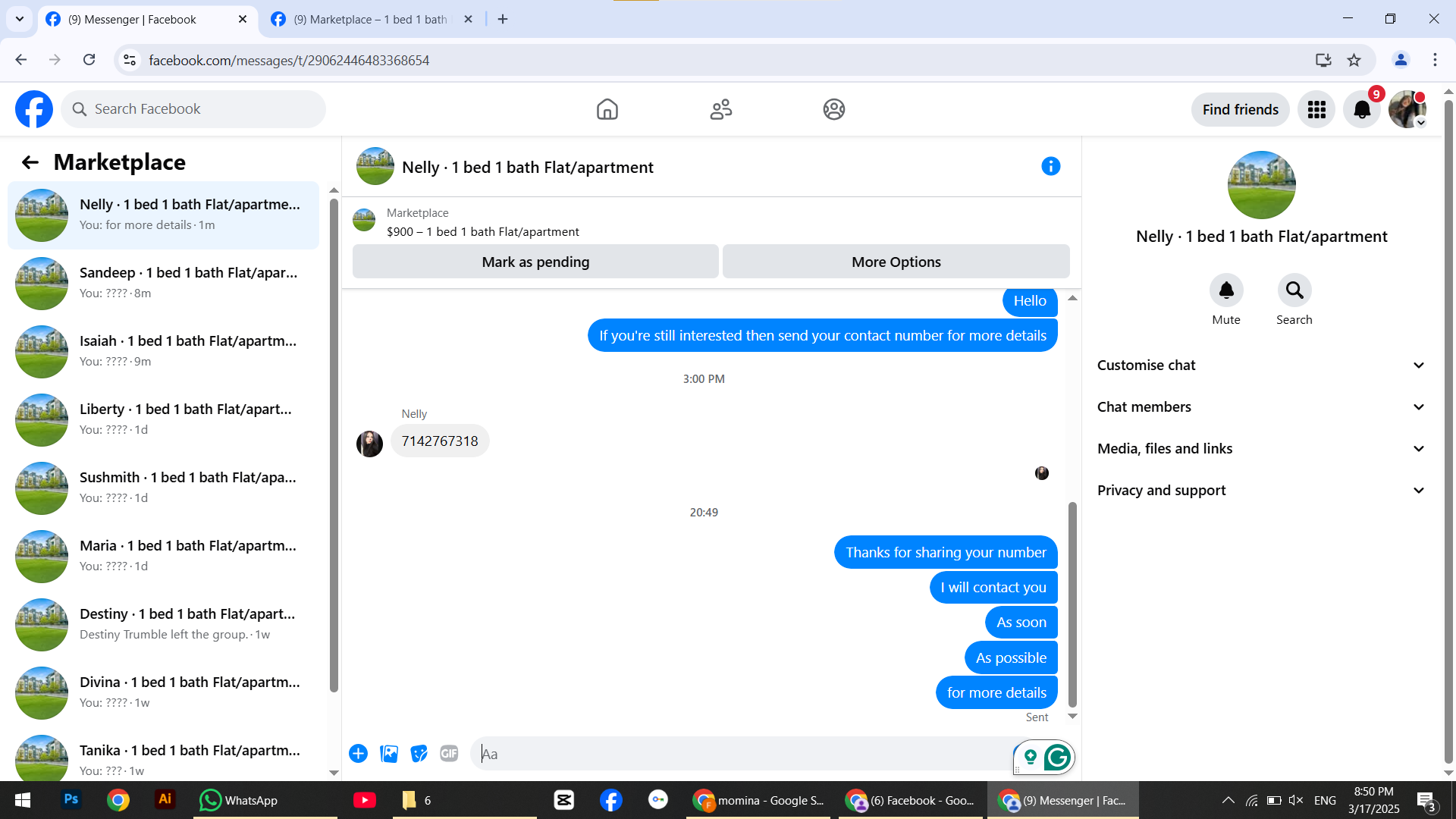Open Sandeep's chat conversation

pyautogui.click(x=163, y=284)
